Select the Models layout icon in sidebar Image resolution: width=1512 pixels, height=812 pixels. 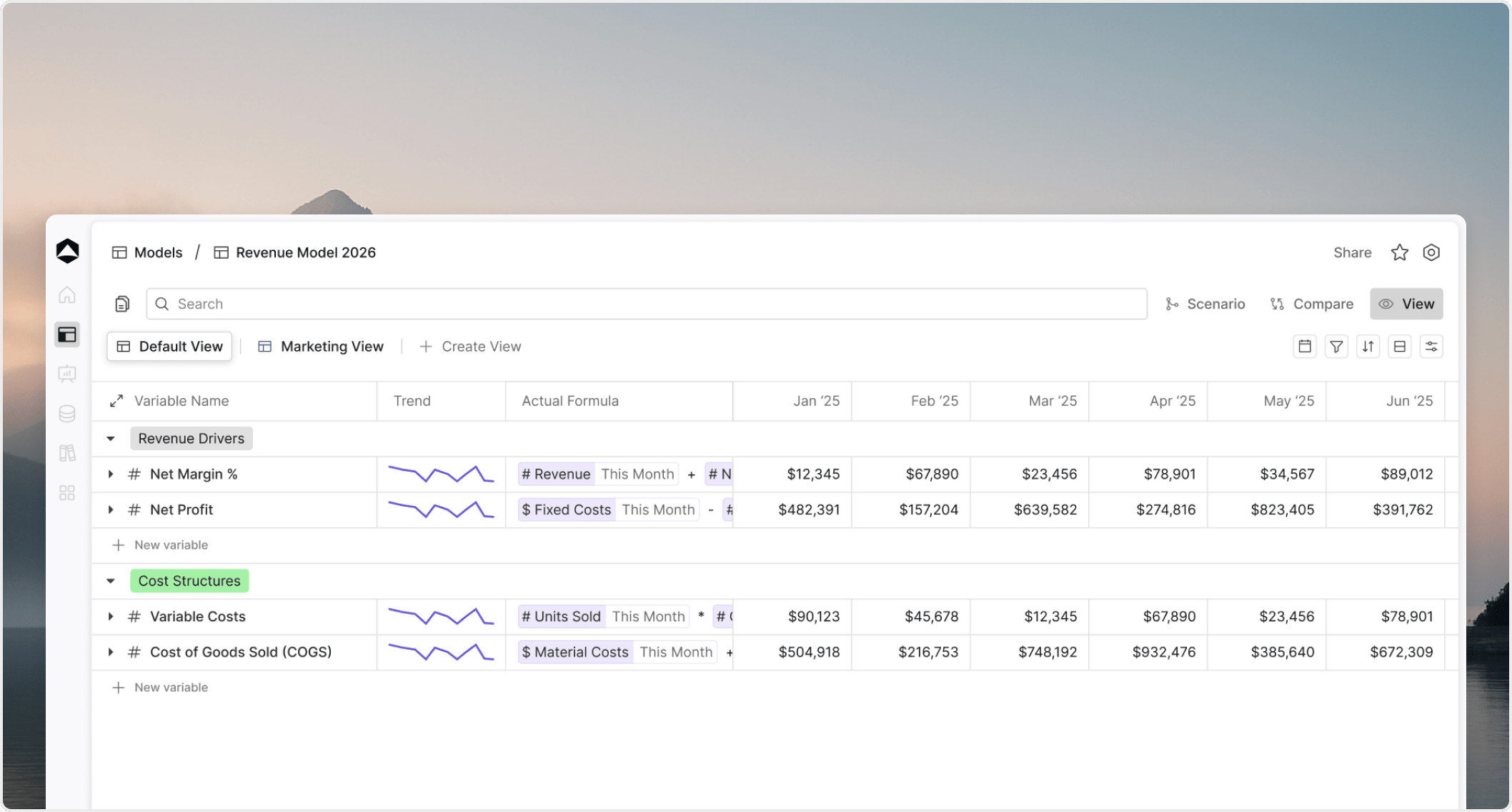click(x=67, y=335)
